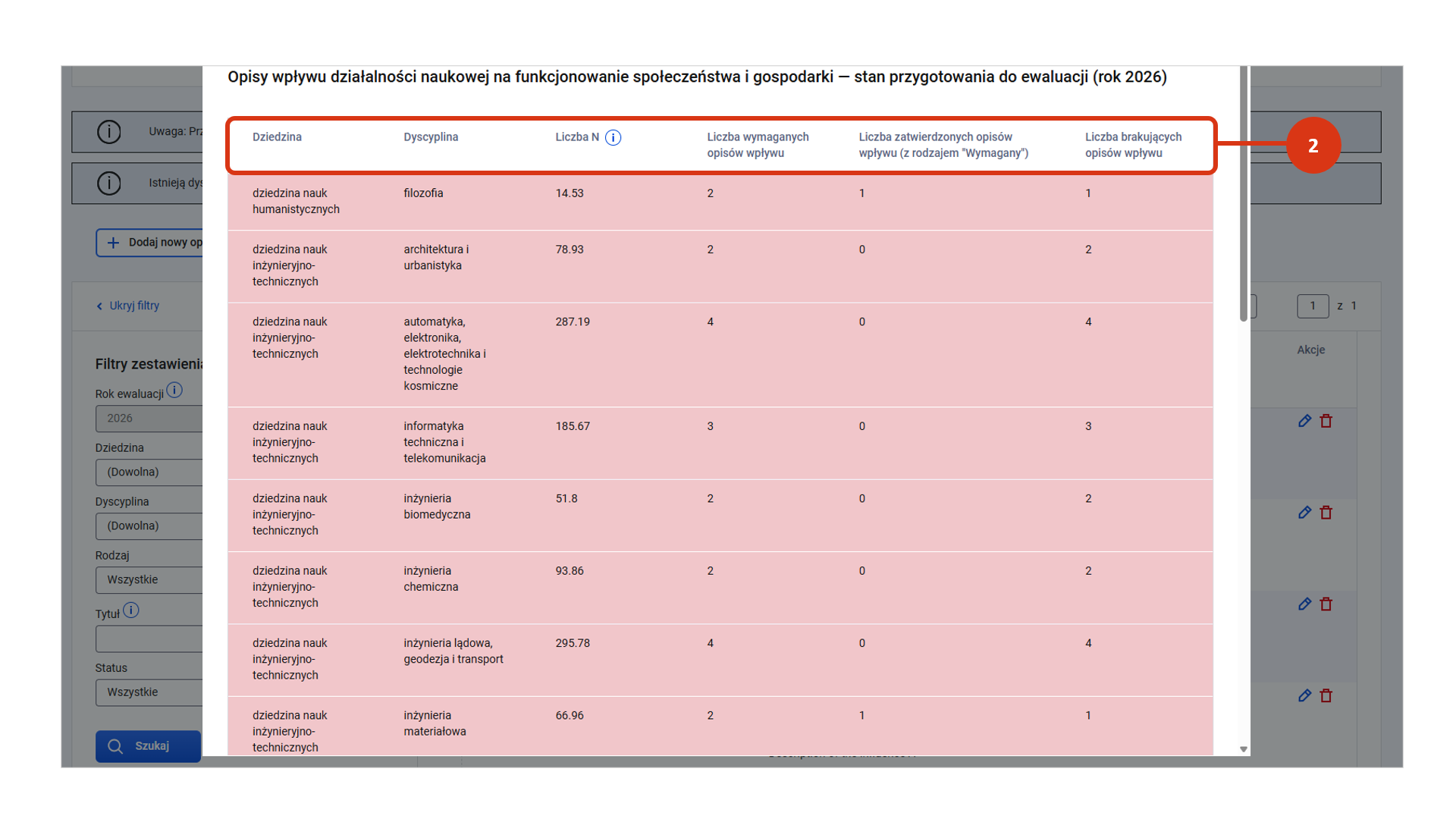Click info icon in Uwaga banner
This screenshot has width=1456, height=819.
tap(109, 132)
